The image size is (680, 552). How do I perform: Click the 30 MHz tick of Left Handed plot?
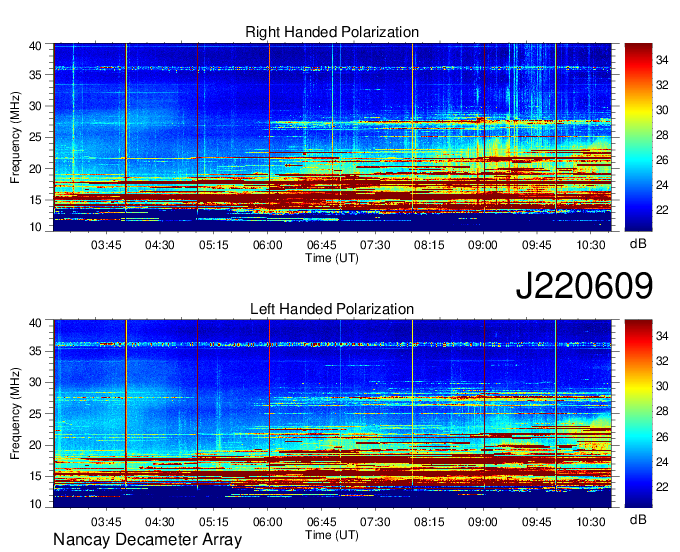(35, 382)
